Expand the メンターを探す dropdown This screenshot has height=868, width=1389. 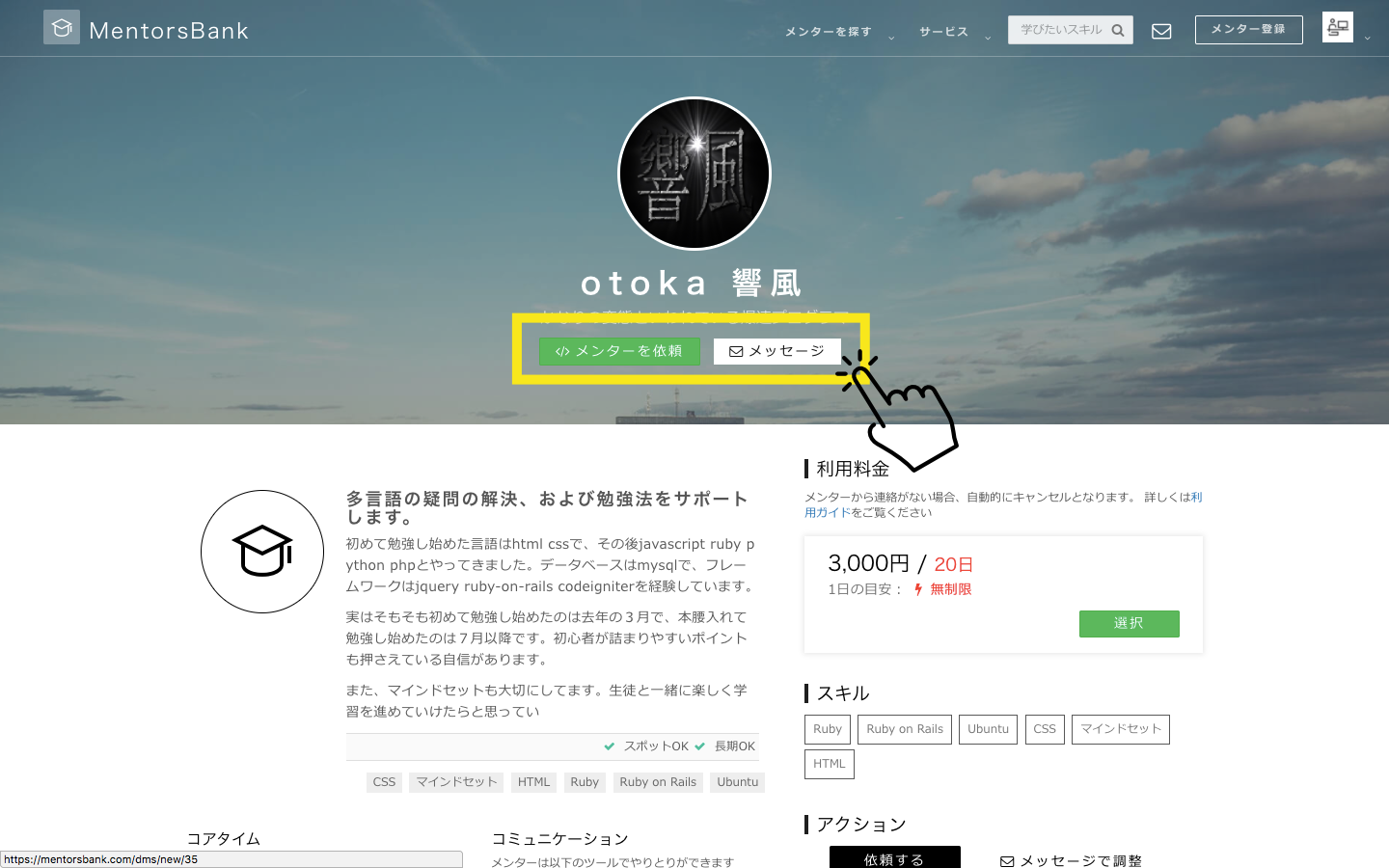click(828, 31)
